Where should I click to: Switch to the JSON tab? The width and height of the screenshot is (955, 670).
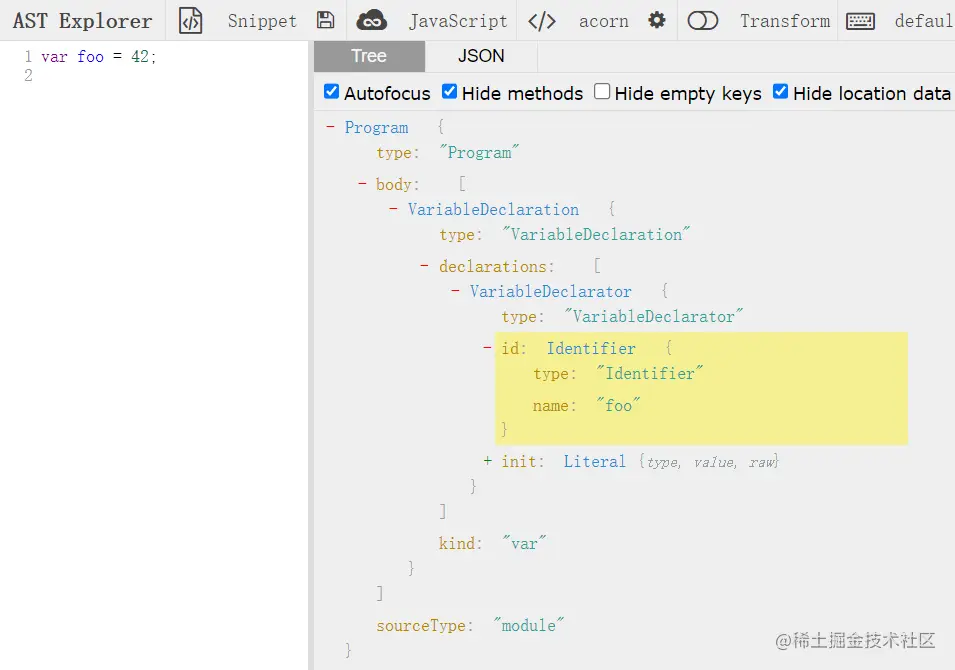pyautogui.click(x=481, y=56)
